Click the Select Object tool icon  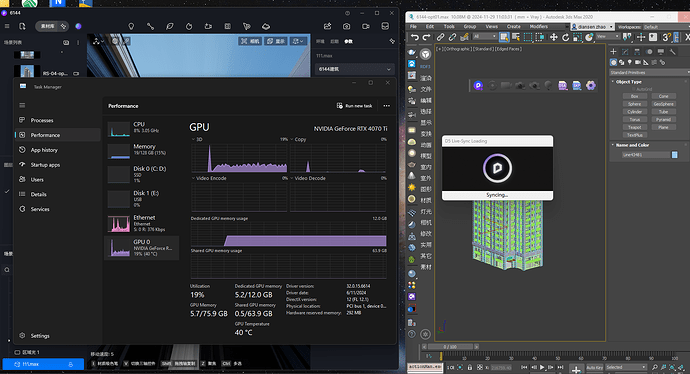(504, 37)
